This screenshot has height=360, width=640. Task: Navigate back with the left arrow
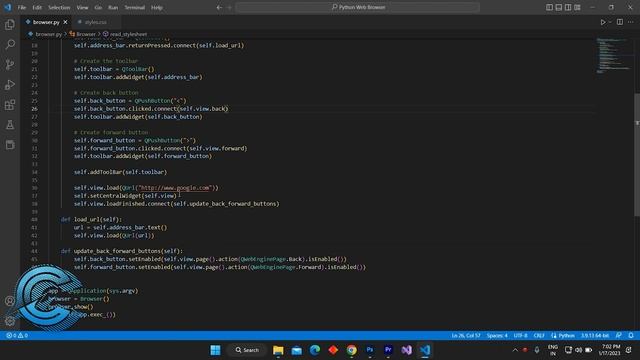tap(219, 7)
